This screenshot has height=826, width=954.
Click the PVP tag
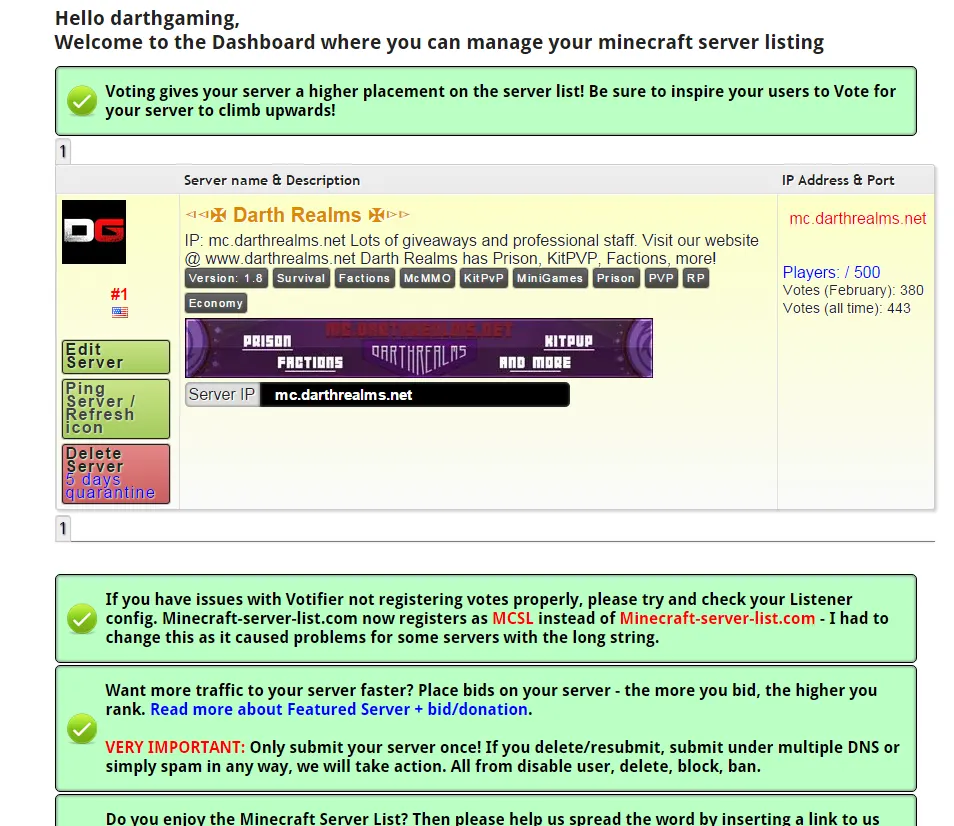click(661, 278)
